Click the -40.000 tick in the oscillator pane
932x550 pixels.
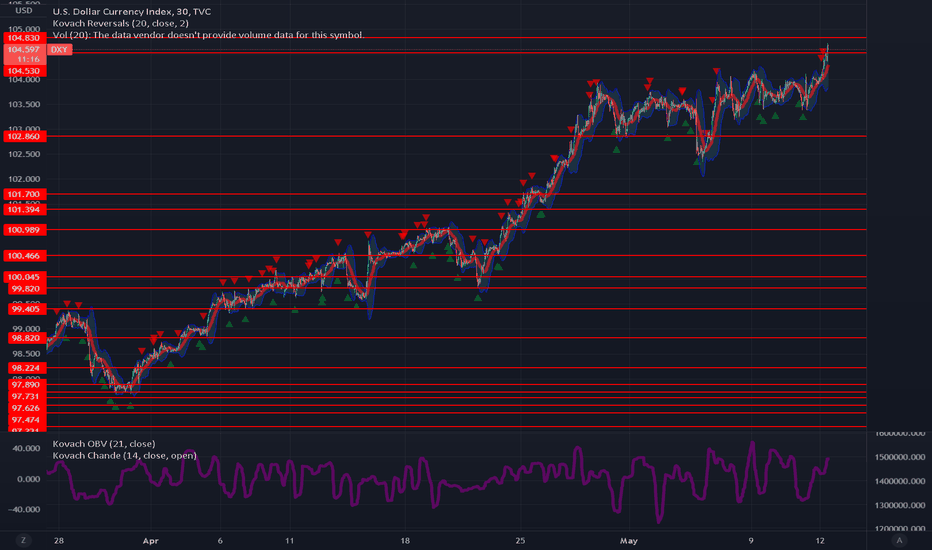[26, 509]
